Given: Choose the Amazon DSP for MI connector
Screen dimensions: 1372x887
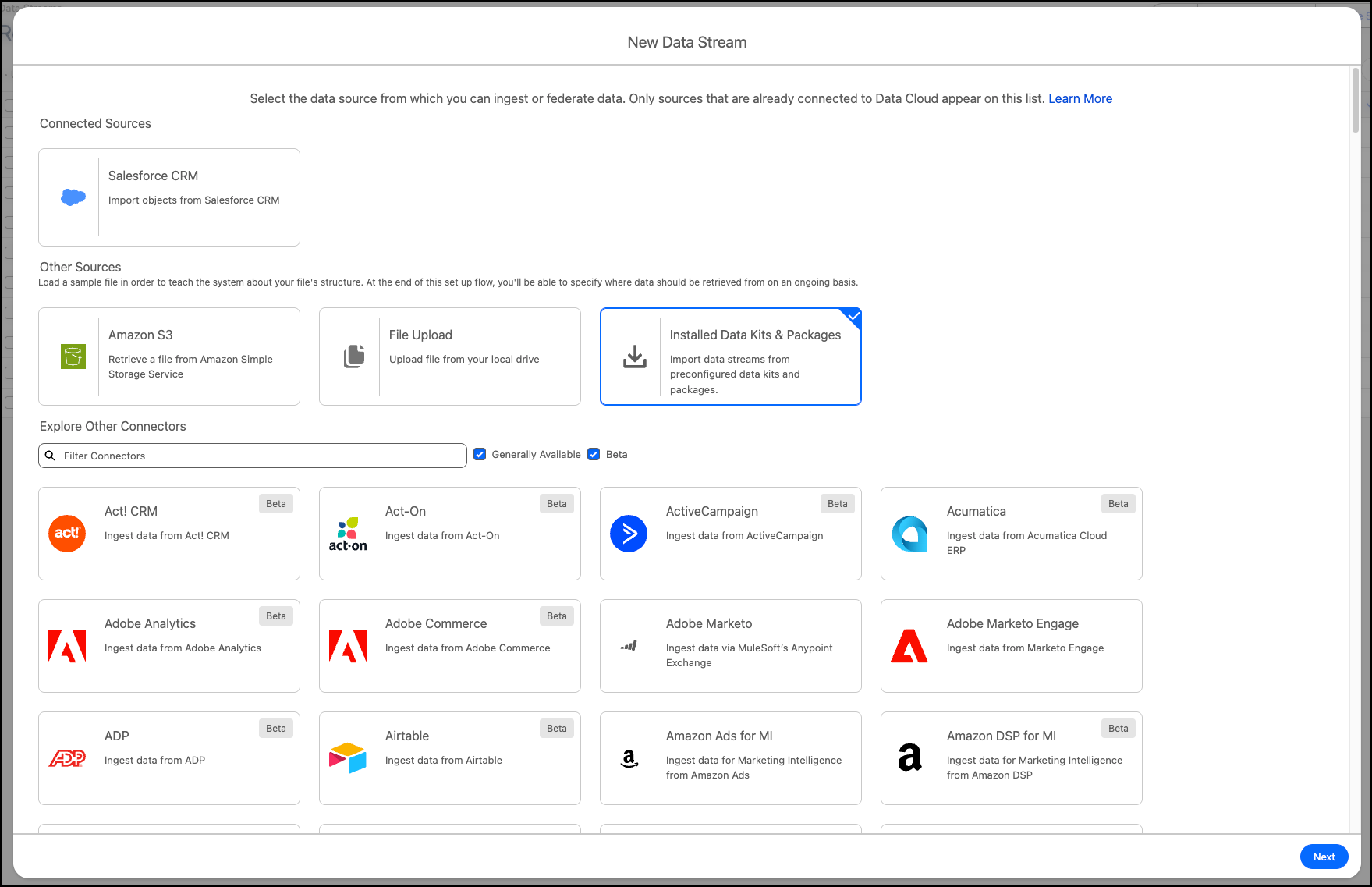Looking at the screenshot, I should (1011, 758).
